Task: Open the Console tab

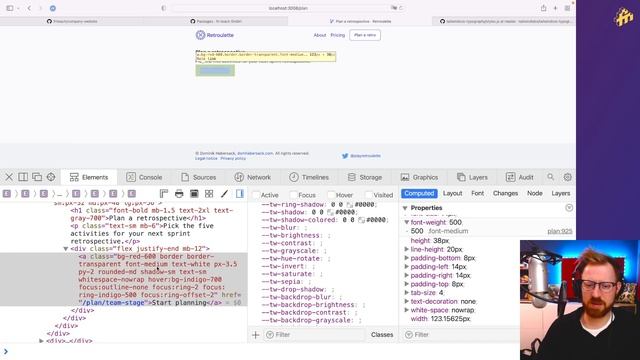Action: [144, 177]
